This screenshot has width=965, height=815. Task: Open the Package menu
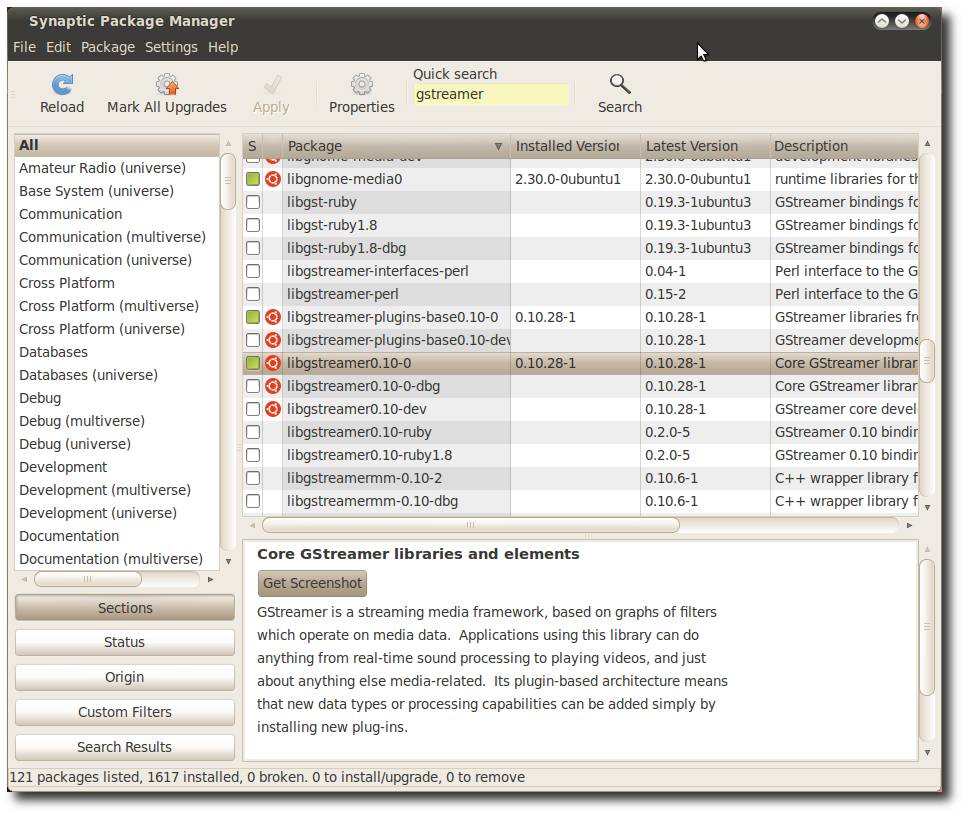point(108,47)
